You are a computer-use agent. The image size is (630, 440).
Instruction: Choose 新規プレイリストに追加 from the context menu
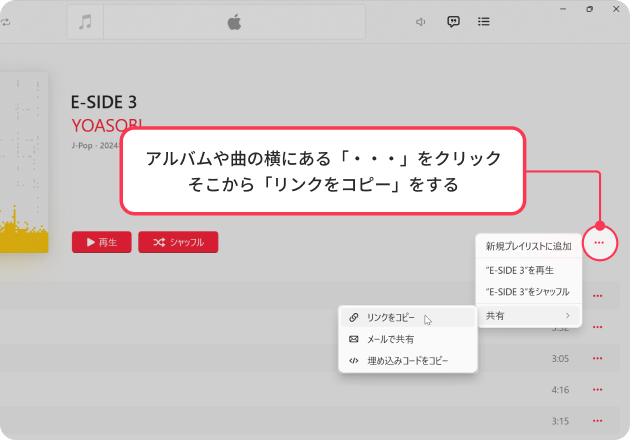pos(528,246)
